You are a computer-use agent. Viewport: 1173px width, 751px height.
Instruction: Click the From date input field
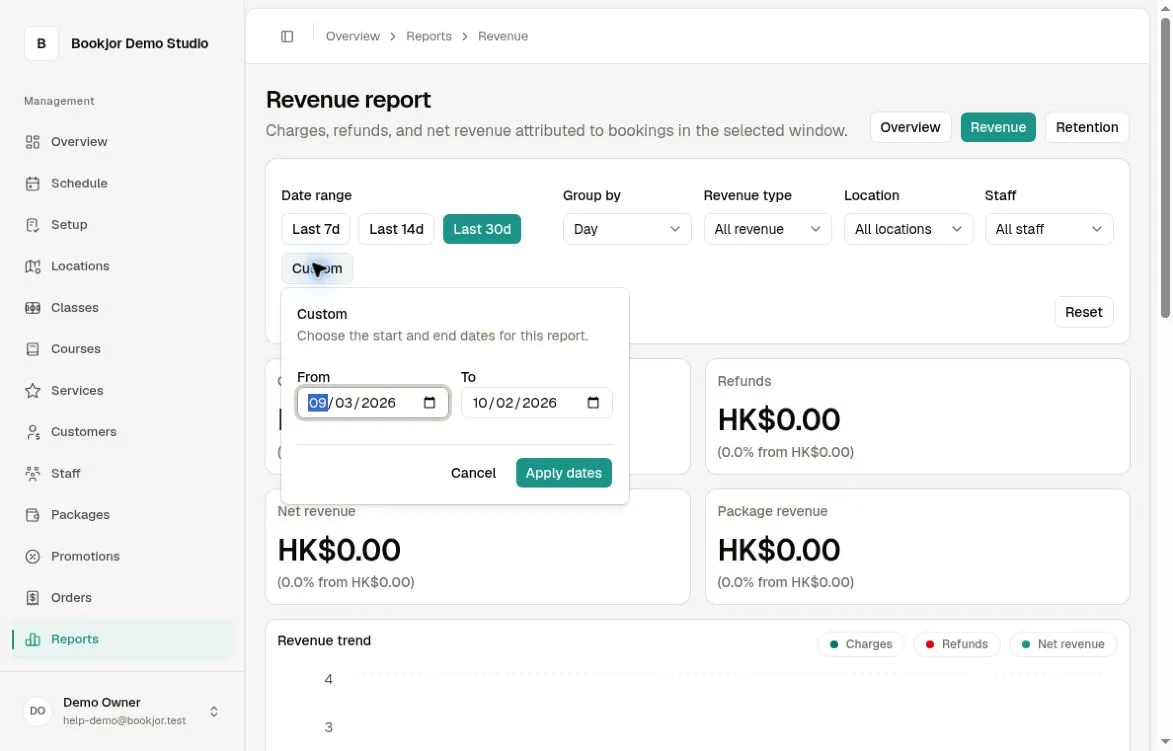point(373,403)
